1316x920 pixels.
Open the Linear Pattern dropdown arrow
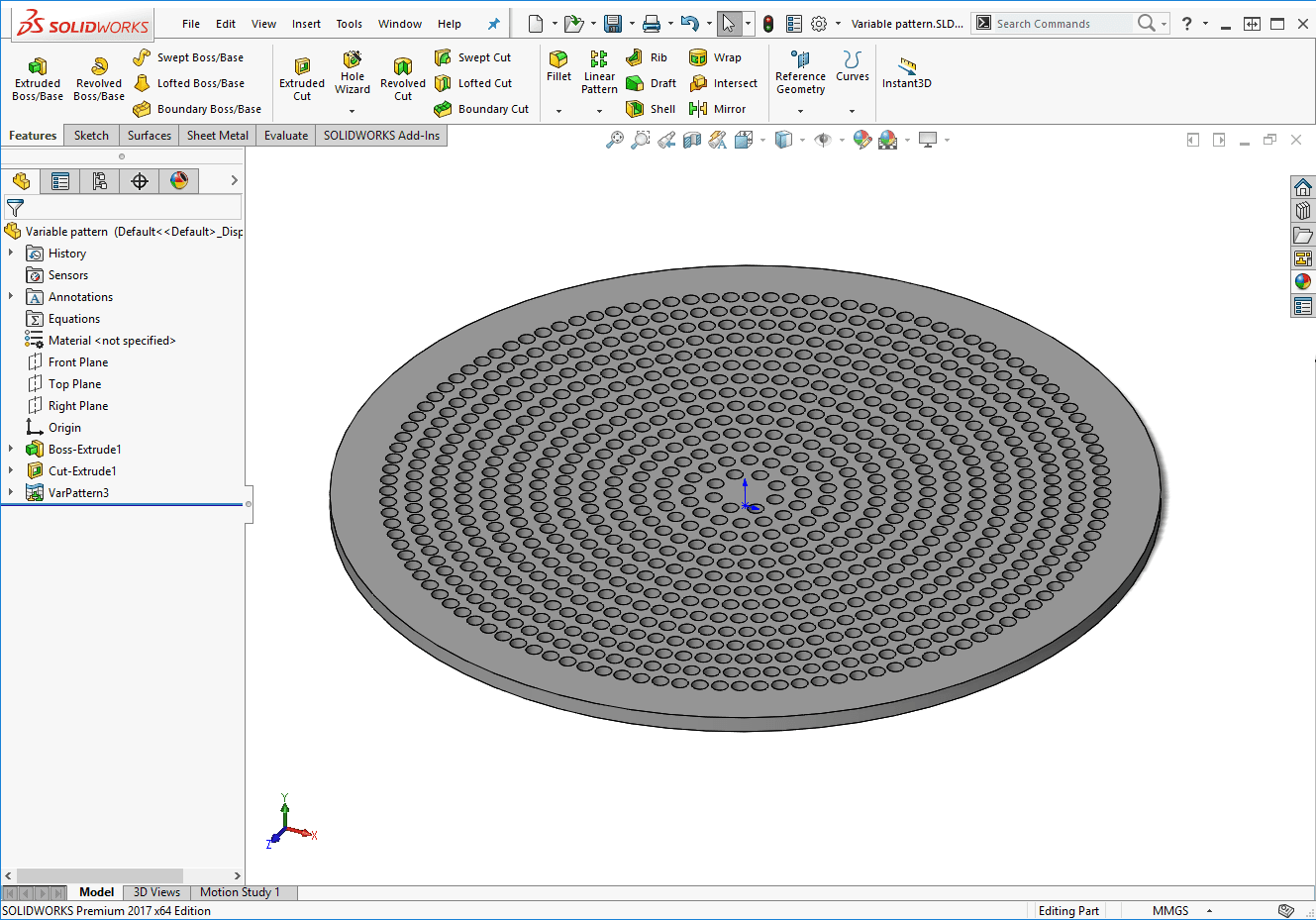click(599, 111)
